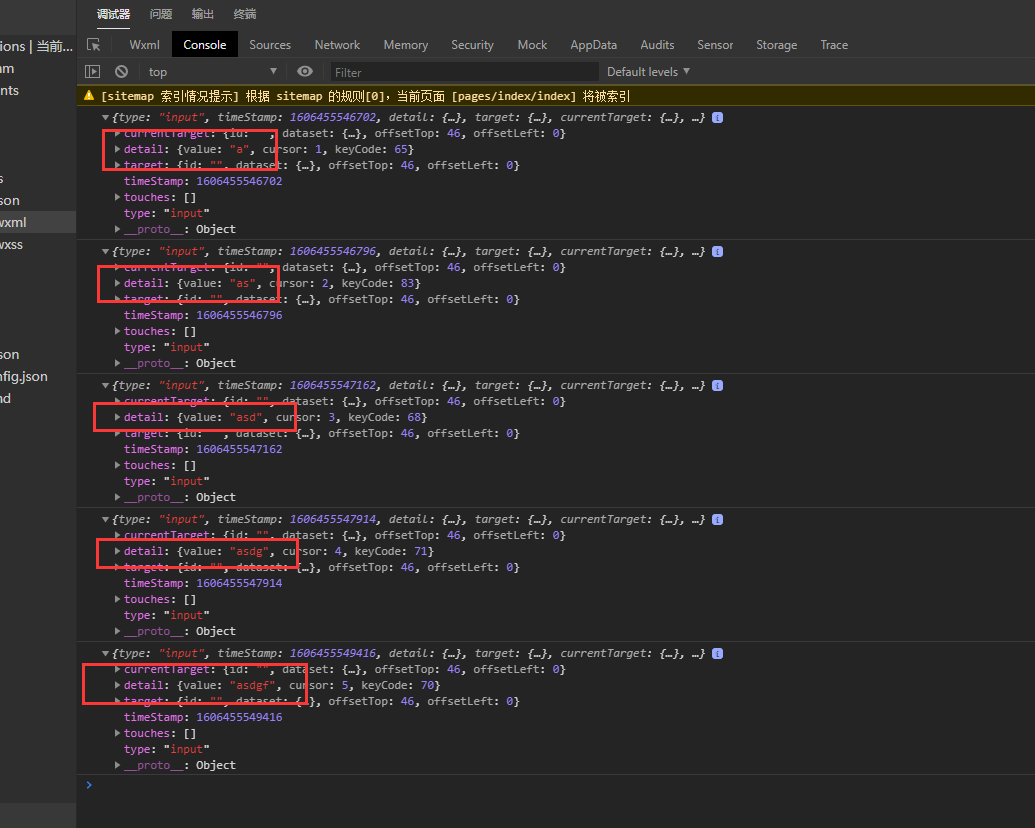This screenshot has height=828, width=1035.
Task: Click info badge on timeStamp 1606455546796 log
Action: [x=718, y=252]
